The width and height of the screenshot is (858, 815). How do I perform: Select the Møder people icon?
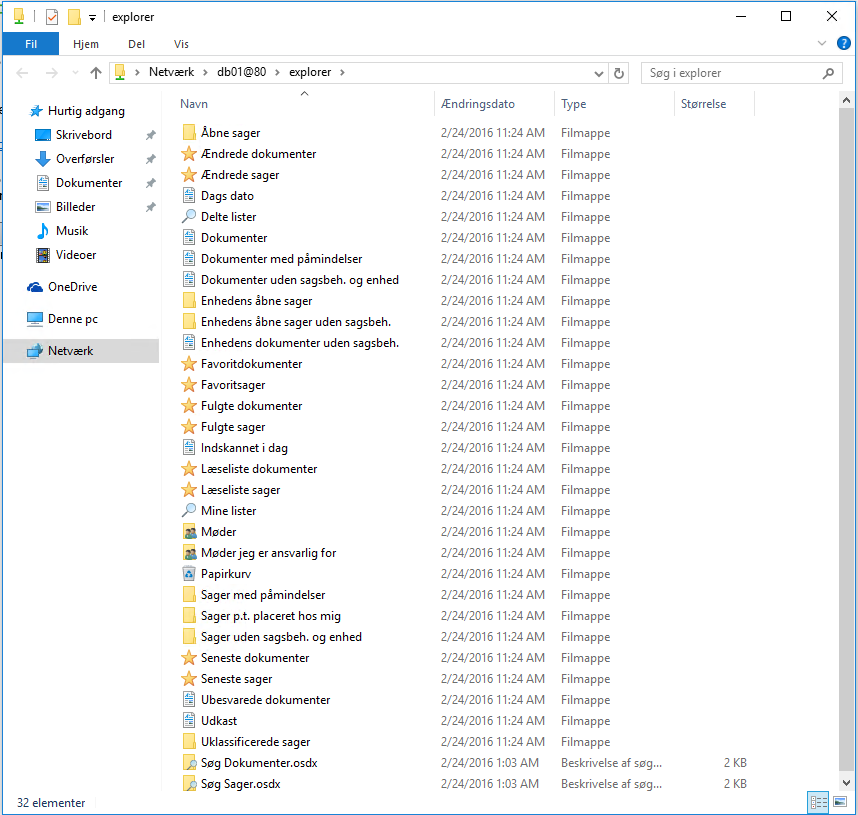pos(189,531)
